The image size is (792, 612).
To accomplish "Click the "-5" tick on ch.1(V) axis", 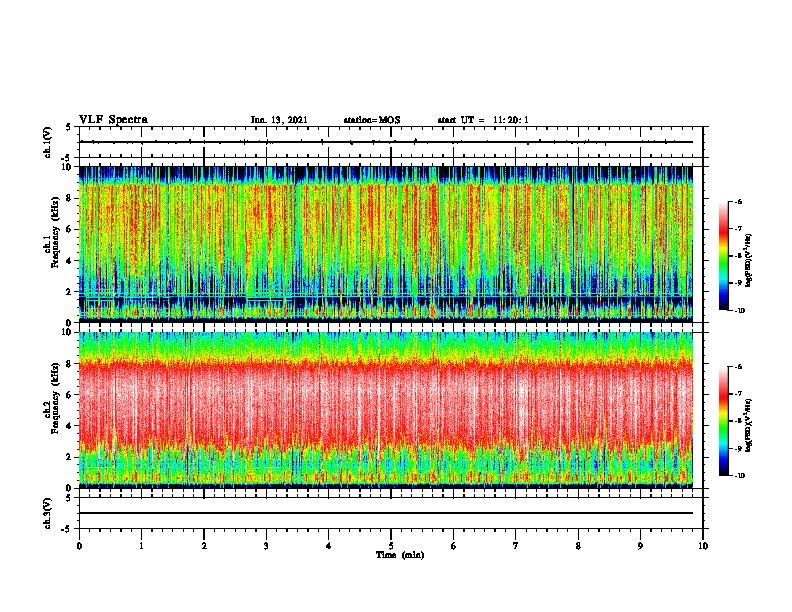I will click(x=67, y=158).
